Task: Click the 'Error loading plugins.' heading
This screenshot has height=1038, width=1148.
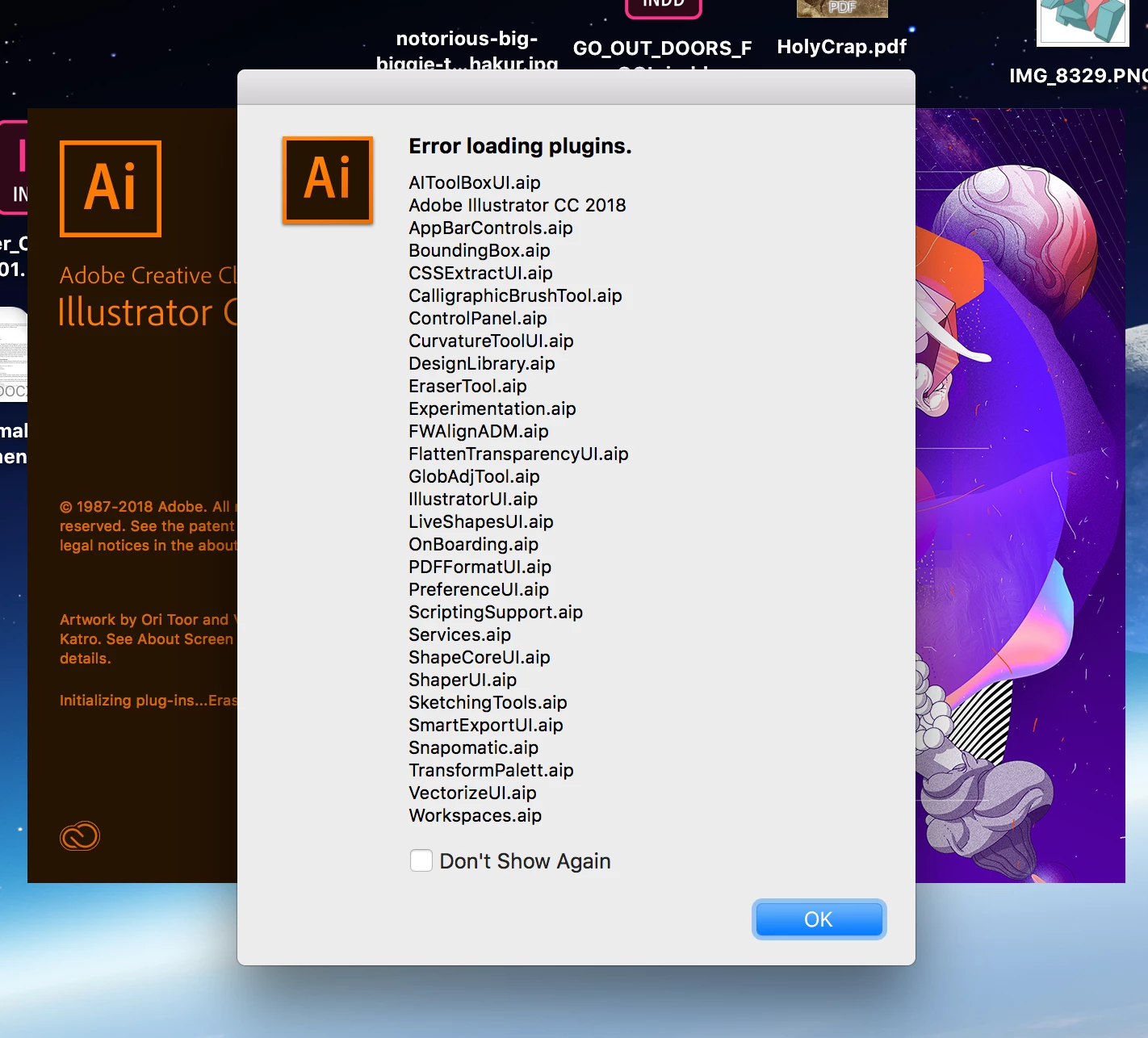Action: 520,146
